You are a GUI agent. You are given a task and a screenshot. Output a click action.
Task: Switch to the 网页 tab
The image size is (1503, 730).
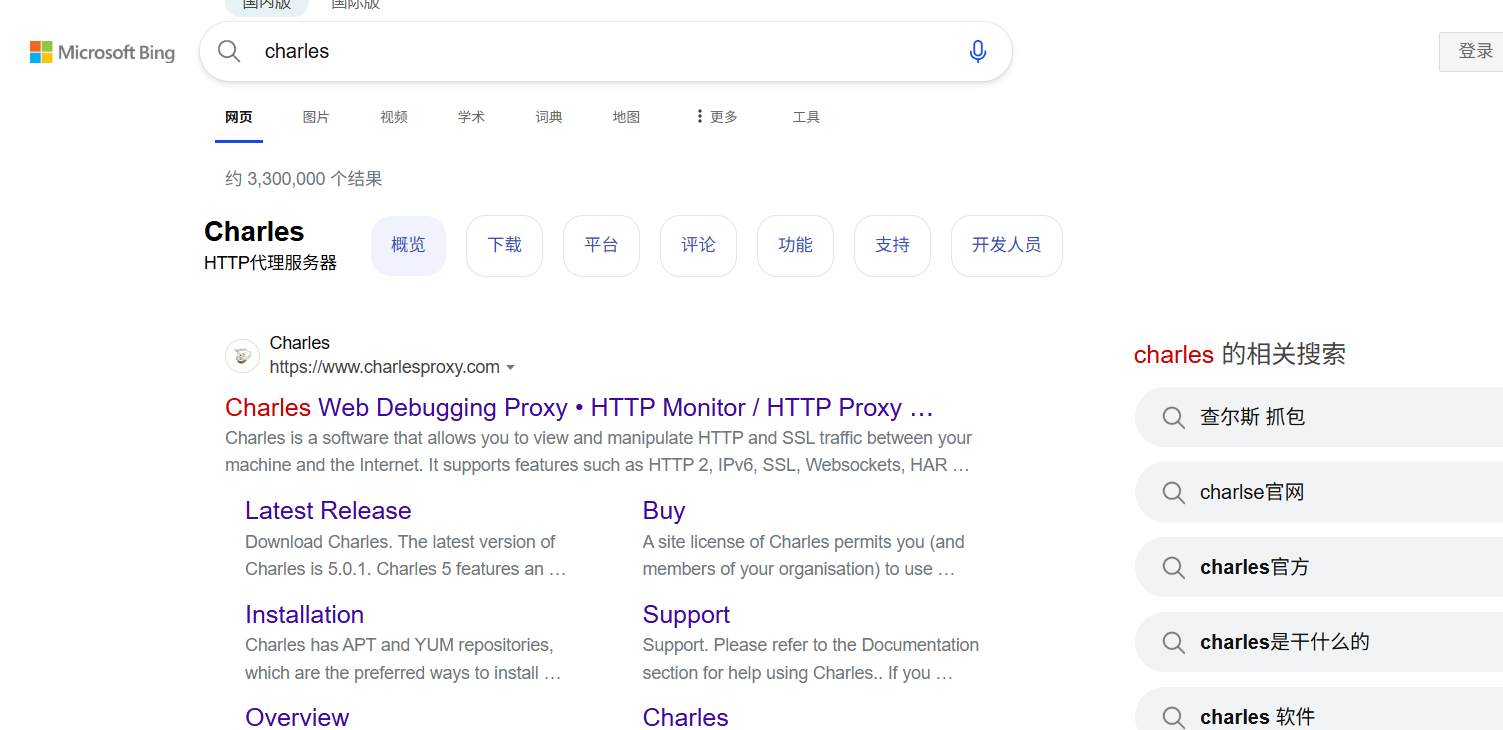239,117
